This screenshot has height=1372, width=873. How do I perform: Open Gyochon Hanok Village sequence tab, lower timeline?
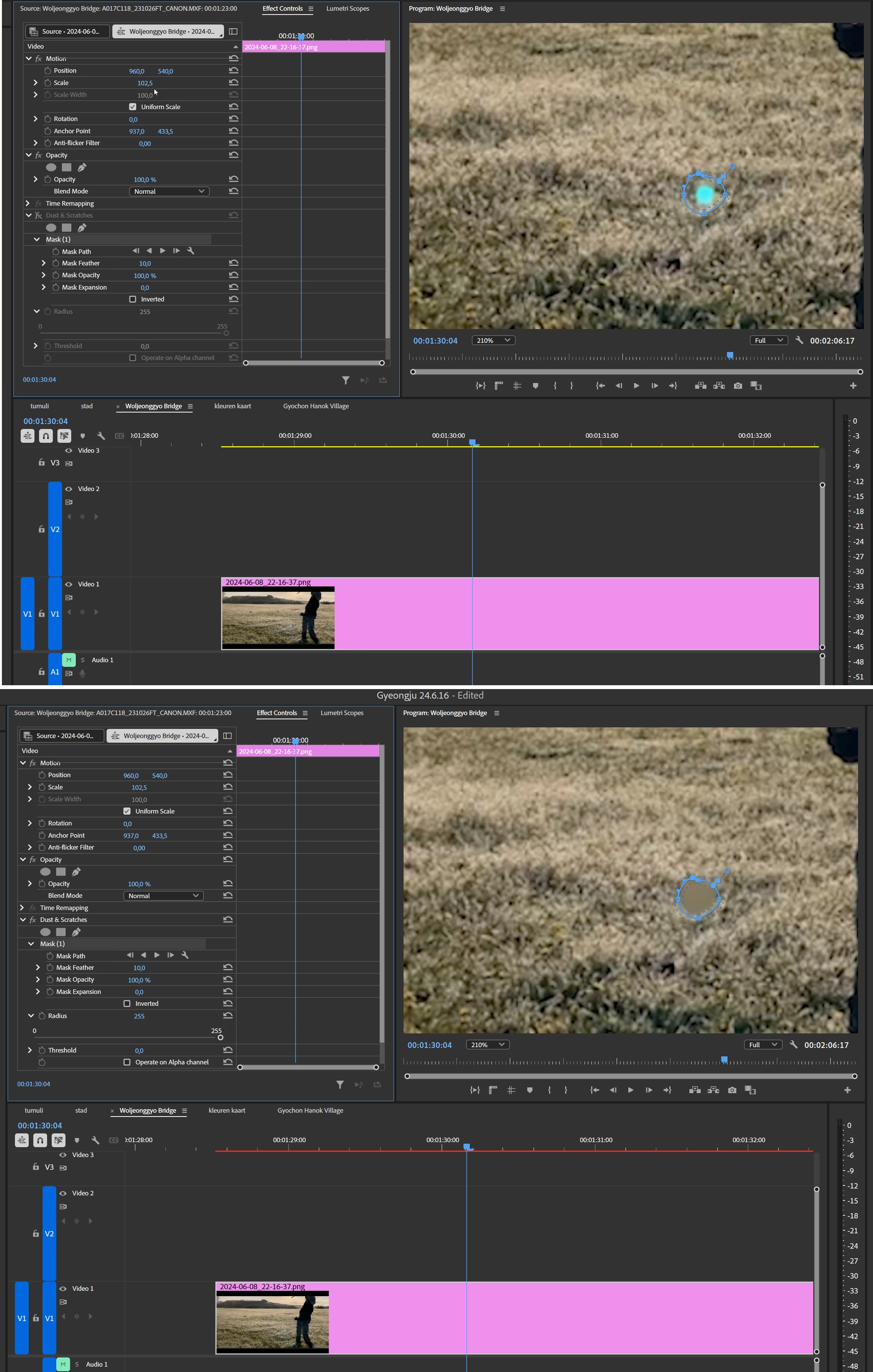[310, 1110]
